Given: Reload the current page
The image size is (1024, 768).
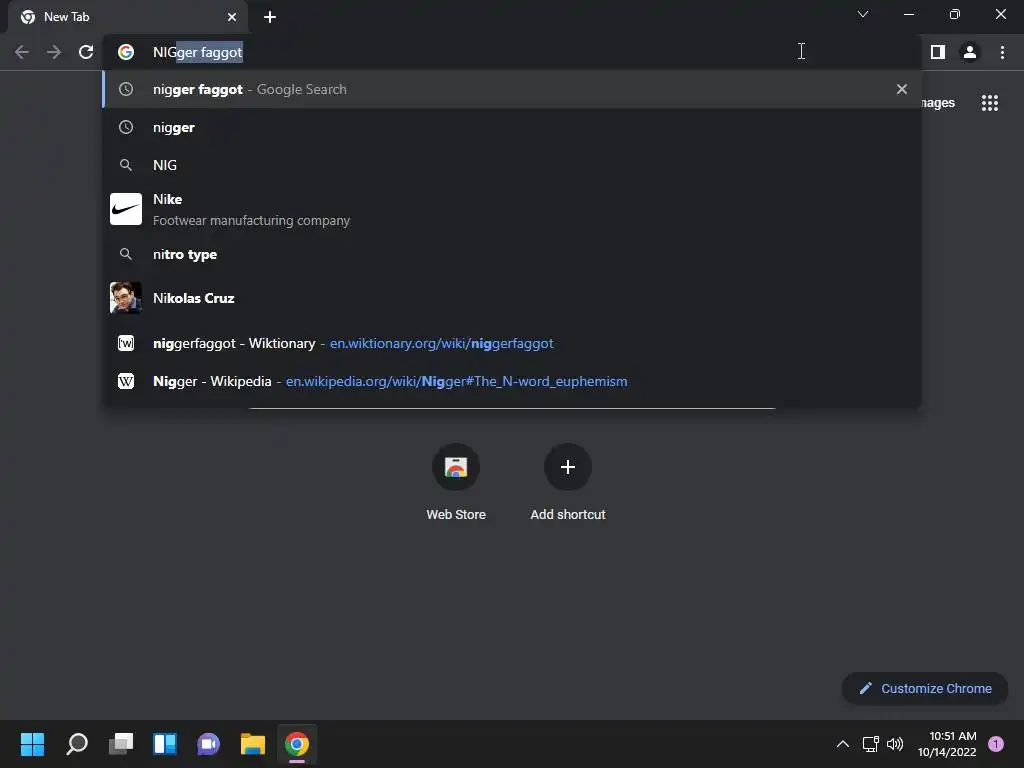Looking at the screenshot, I should coord(86,52).
